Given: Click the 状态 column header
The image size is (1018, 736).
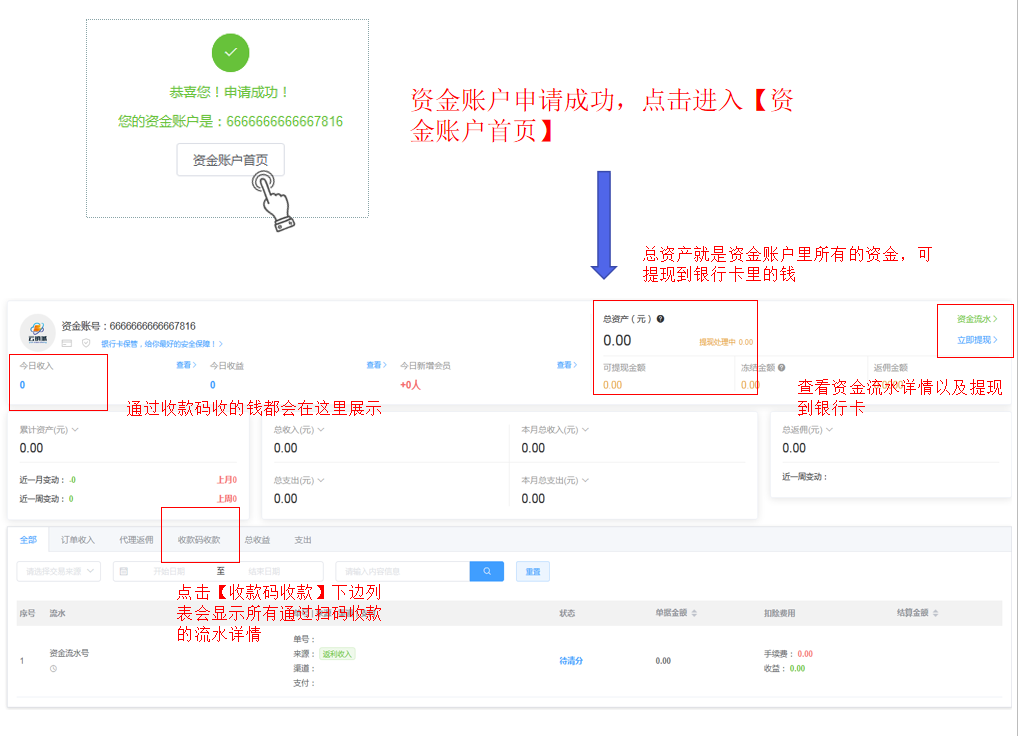Looking at the screenshot, I should tap(567, 613).
